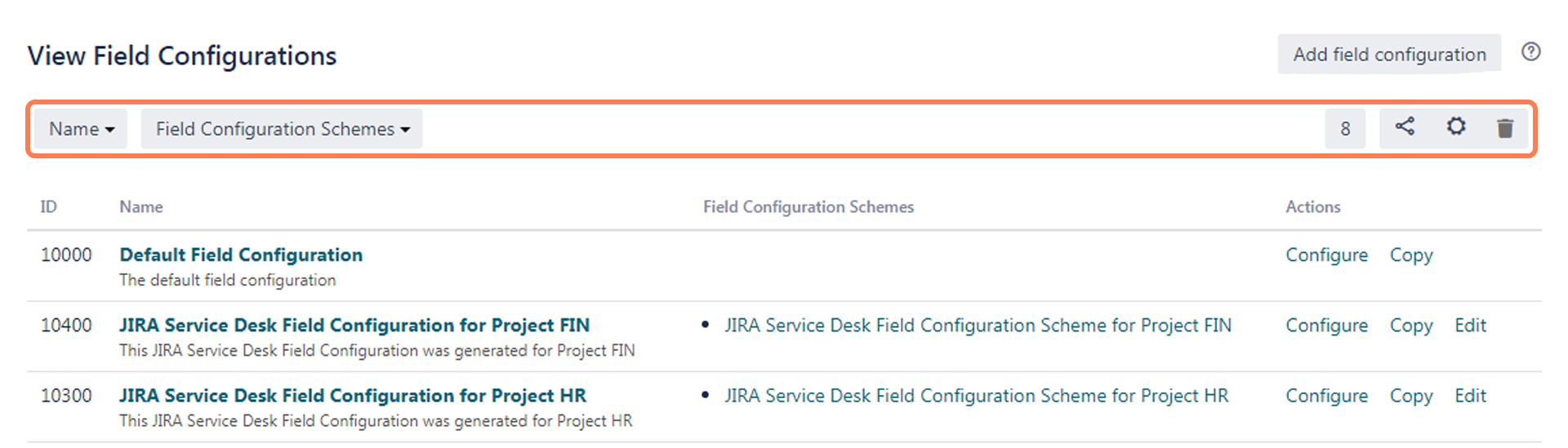The width and height of the screenshot is (1568, 448).
Task: Open the Field Configuration Schemes dropdown
Action: [282, 129]
